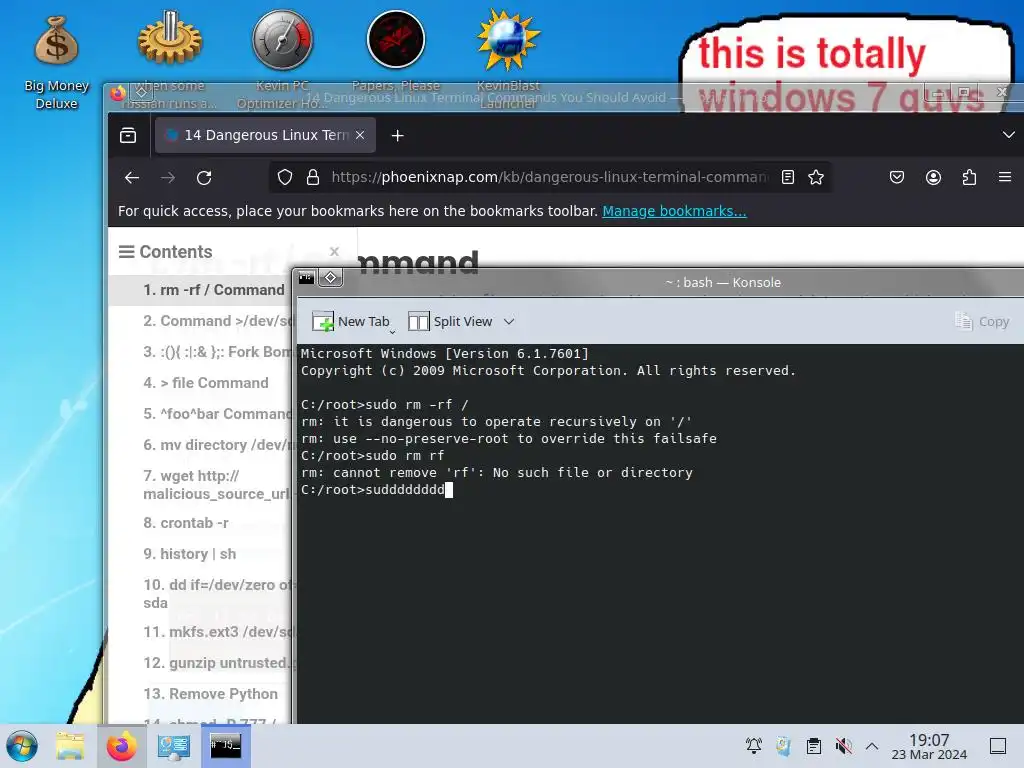Open Firefox recent browsing button
The height and width of the screenshot is (768, 1024).
coord(128,135)
